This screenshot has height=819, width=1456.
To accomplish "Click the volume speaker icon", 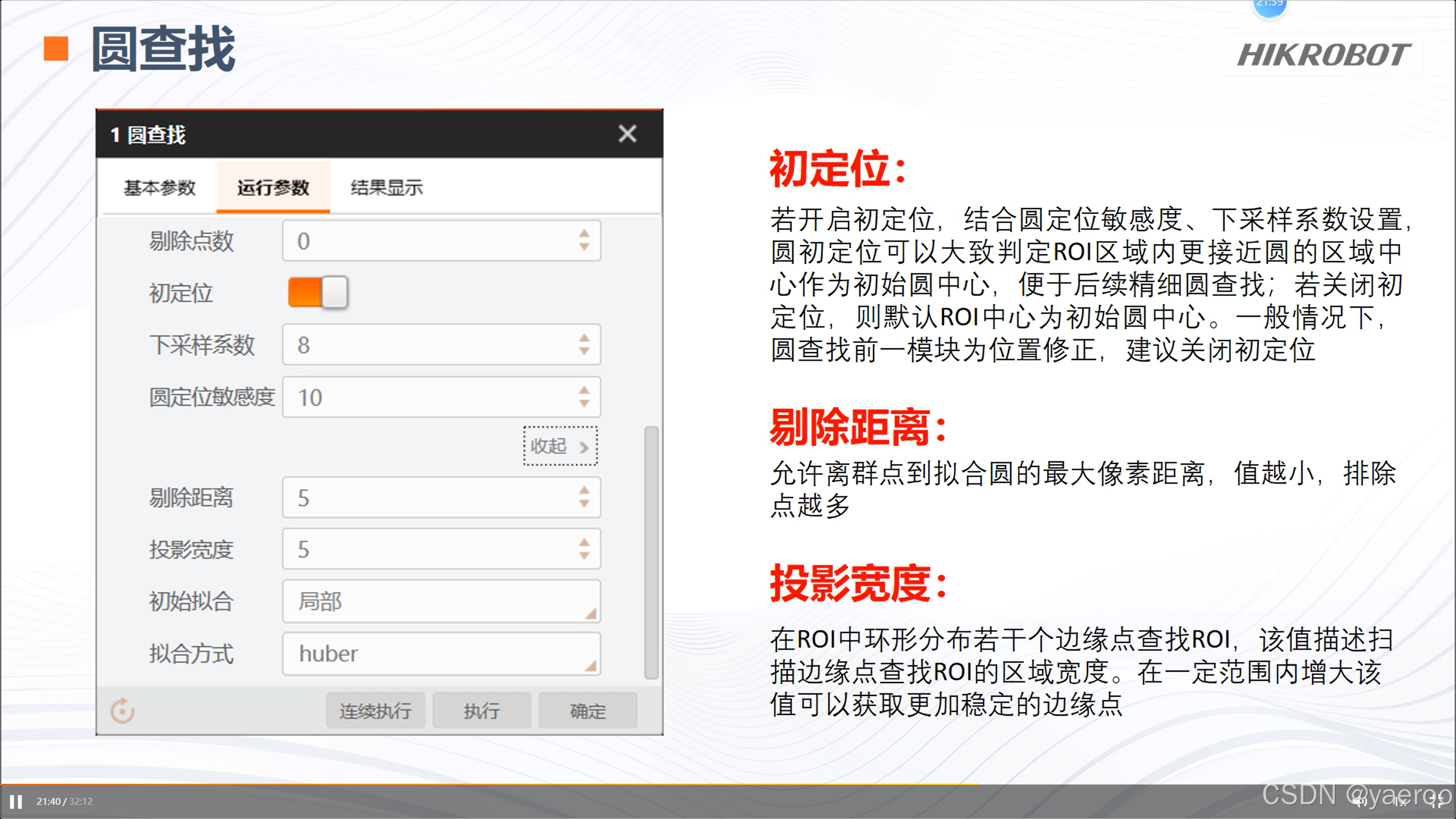I will (x=1358, y=803).
